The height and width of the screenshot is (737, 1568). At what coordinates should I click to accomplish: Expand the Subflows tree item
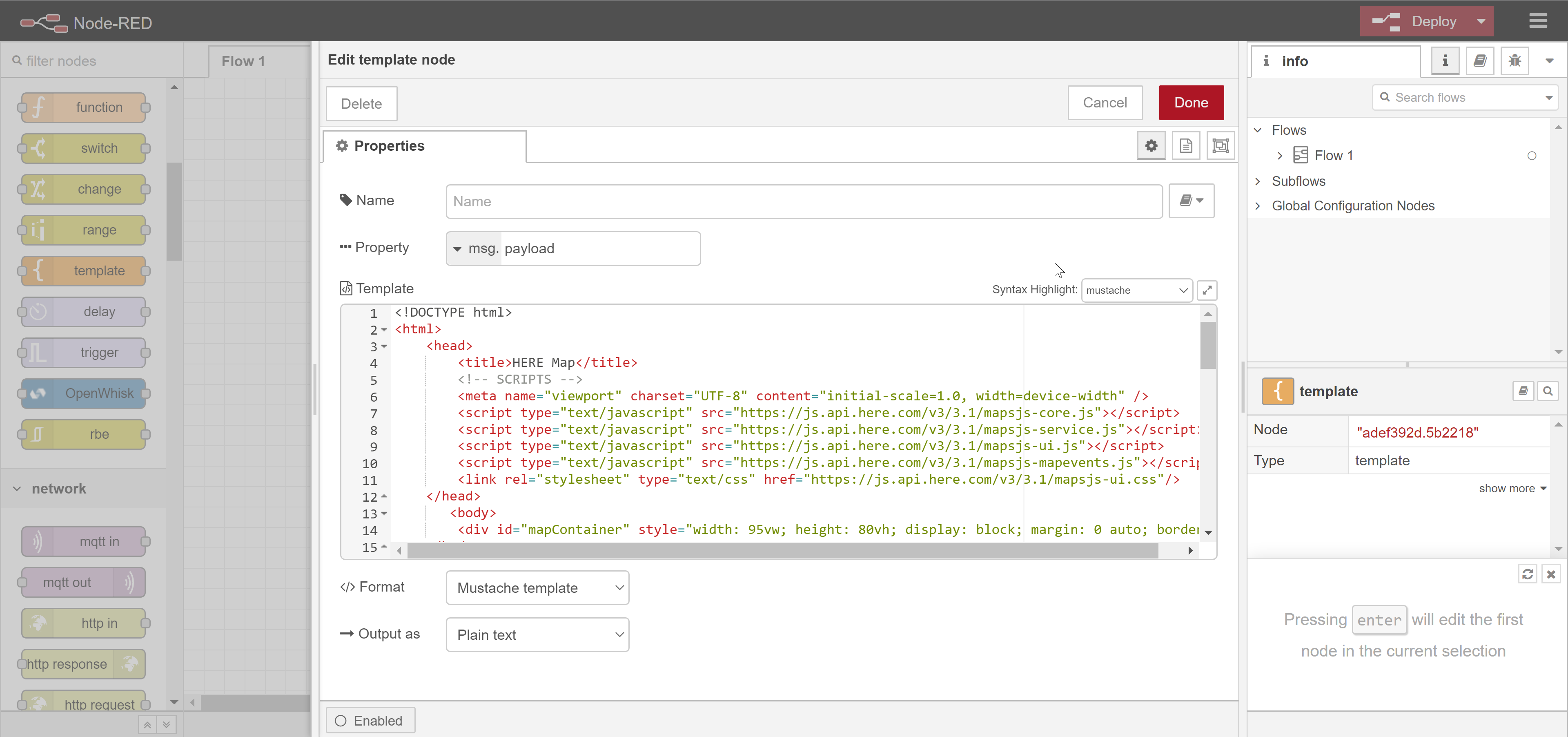(x=1258, y=181)
